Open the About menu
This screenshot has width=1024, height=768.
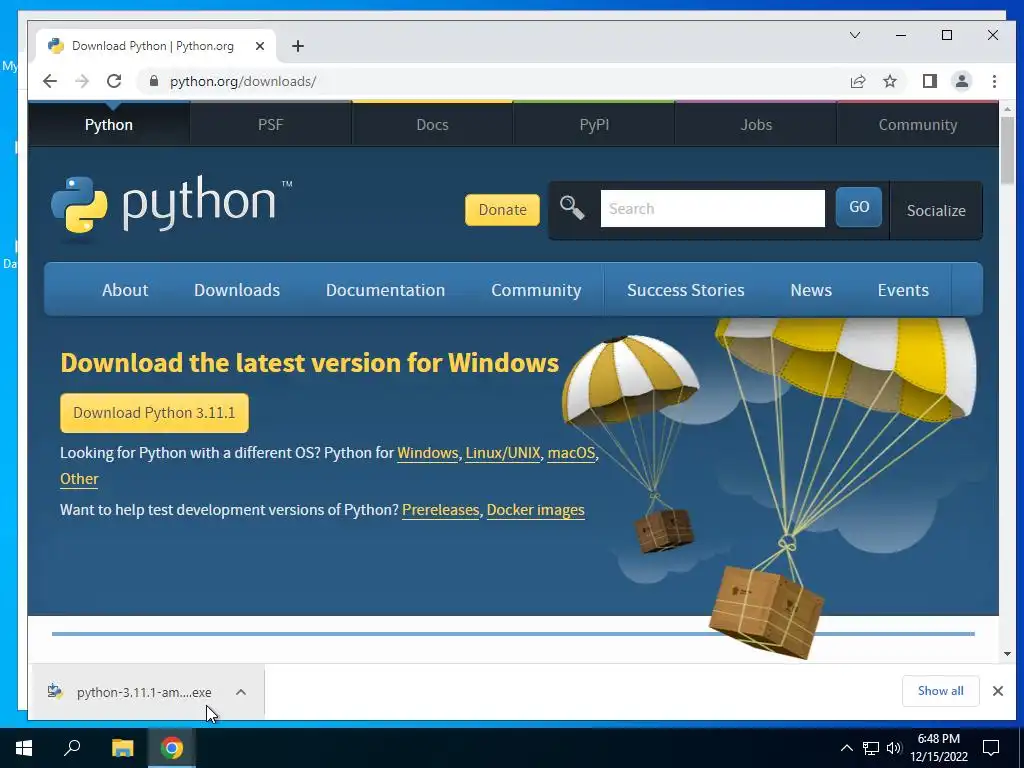point(125,290)
